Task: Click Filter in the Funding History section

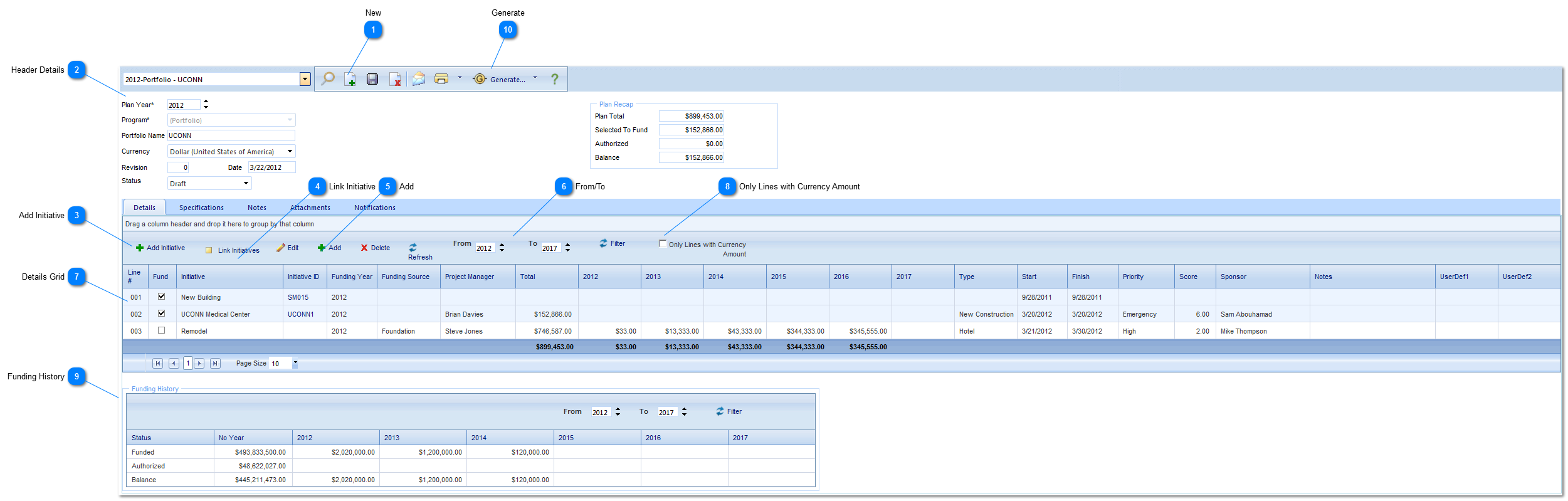Action: click(x=729, y=411)
